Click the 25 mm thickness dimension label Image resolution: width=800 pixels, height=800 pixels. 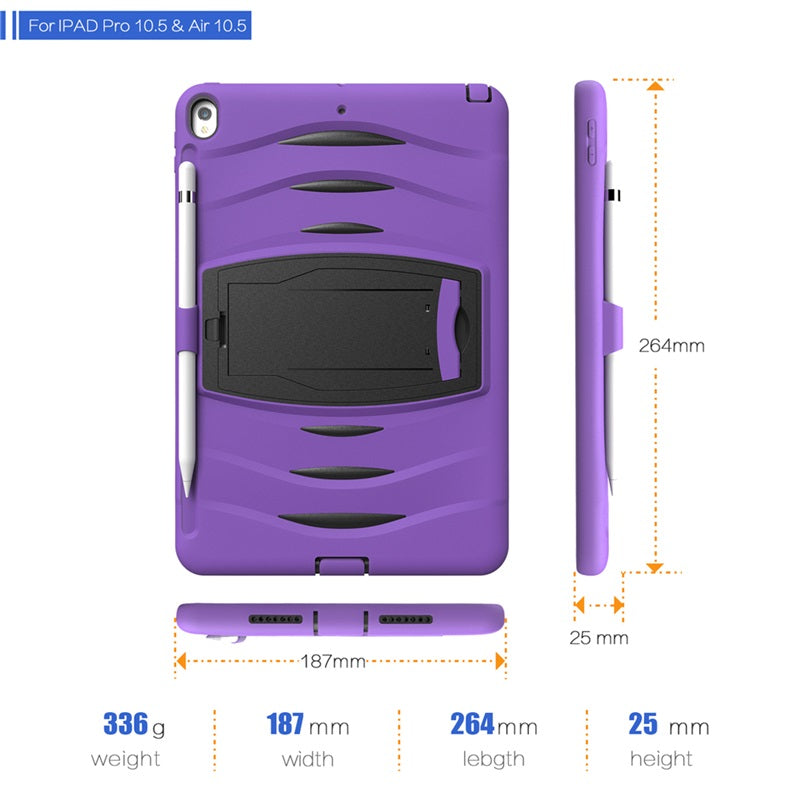click(x=599, y=638)
